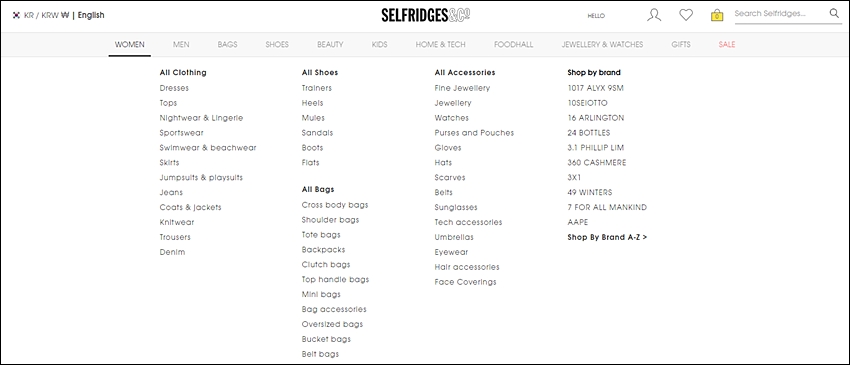Select the FOODHALL navigation item
Image resolution: width=850 pixels, height=365 pixels.
[513, 44]
